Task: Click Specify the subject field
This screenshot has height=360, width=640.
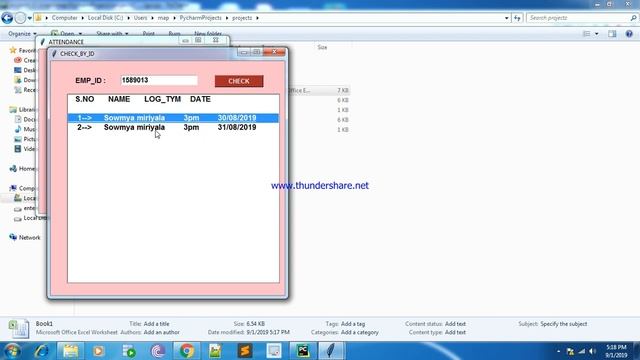Action: pos(564,324)
